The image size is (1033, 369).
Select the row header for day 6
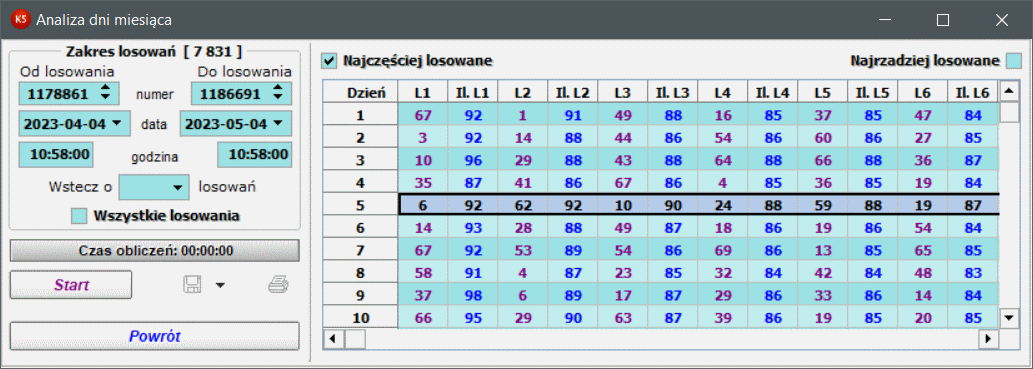tap(361, 227)
